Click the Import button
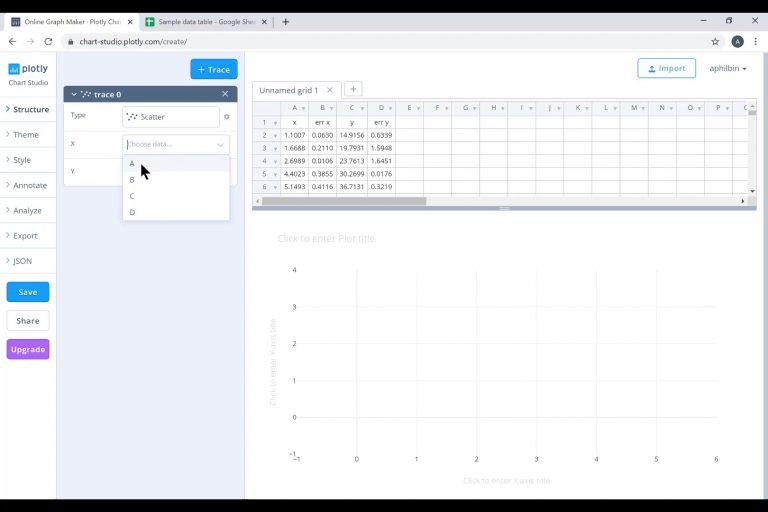 666,68
